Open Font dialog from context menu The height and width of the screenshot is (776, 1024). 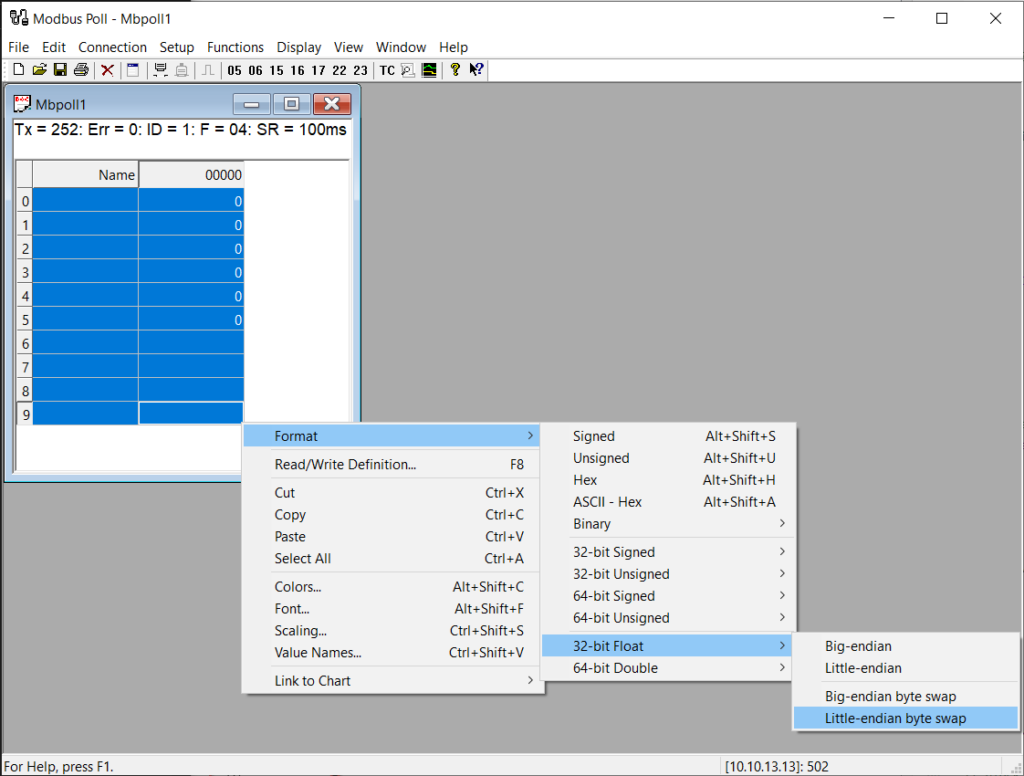pos(391,609)
